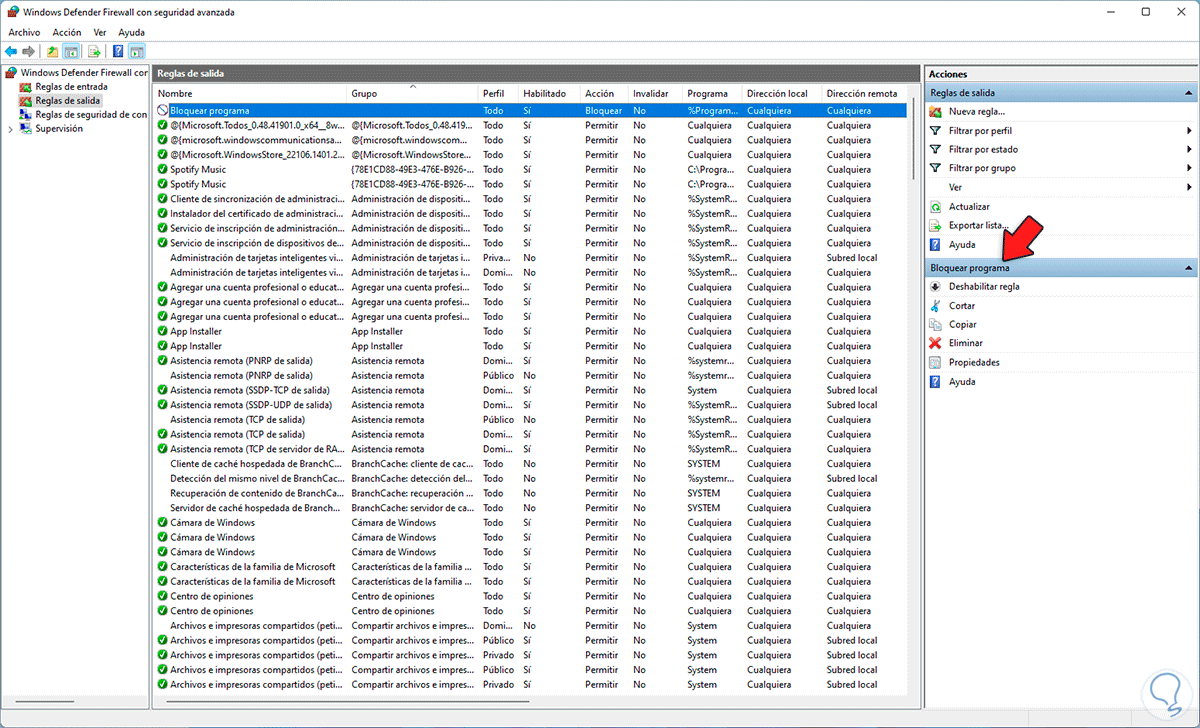Screen dimensions: 1200x728
Task: Collapse the Bloquear programa actions section
Action: pyautogui.click(x=1188, y=268)
